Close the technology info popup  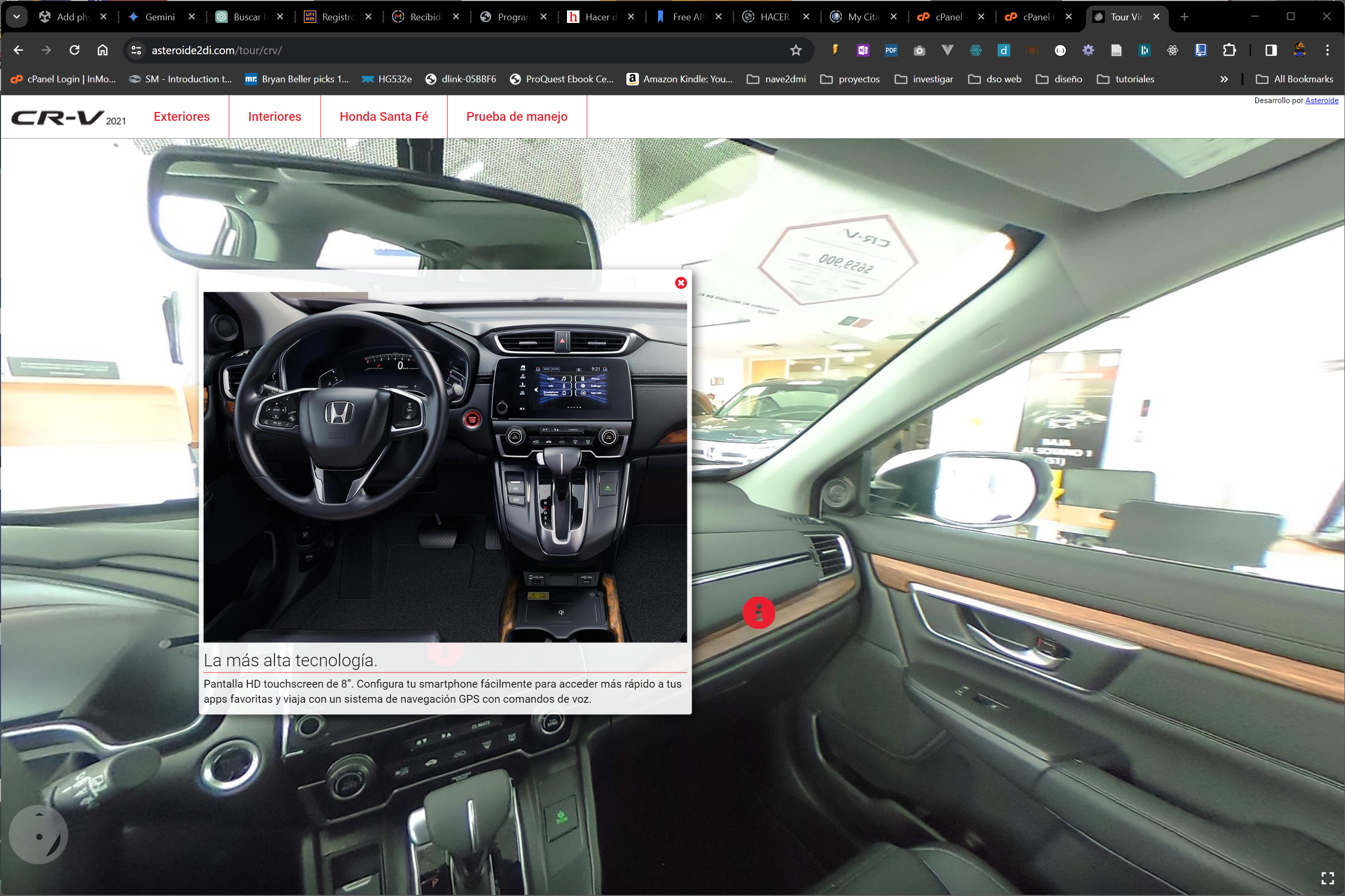(680, 283)
